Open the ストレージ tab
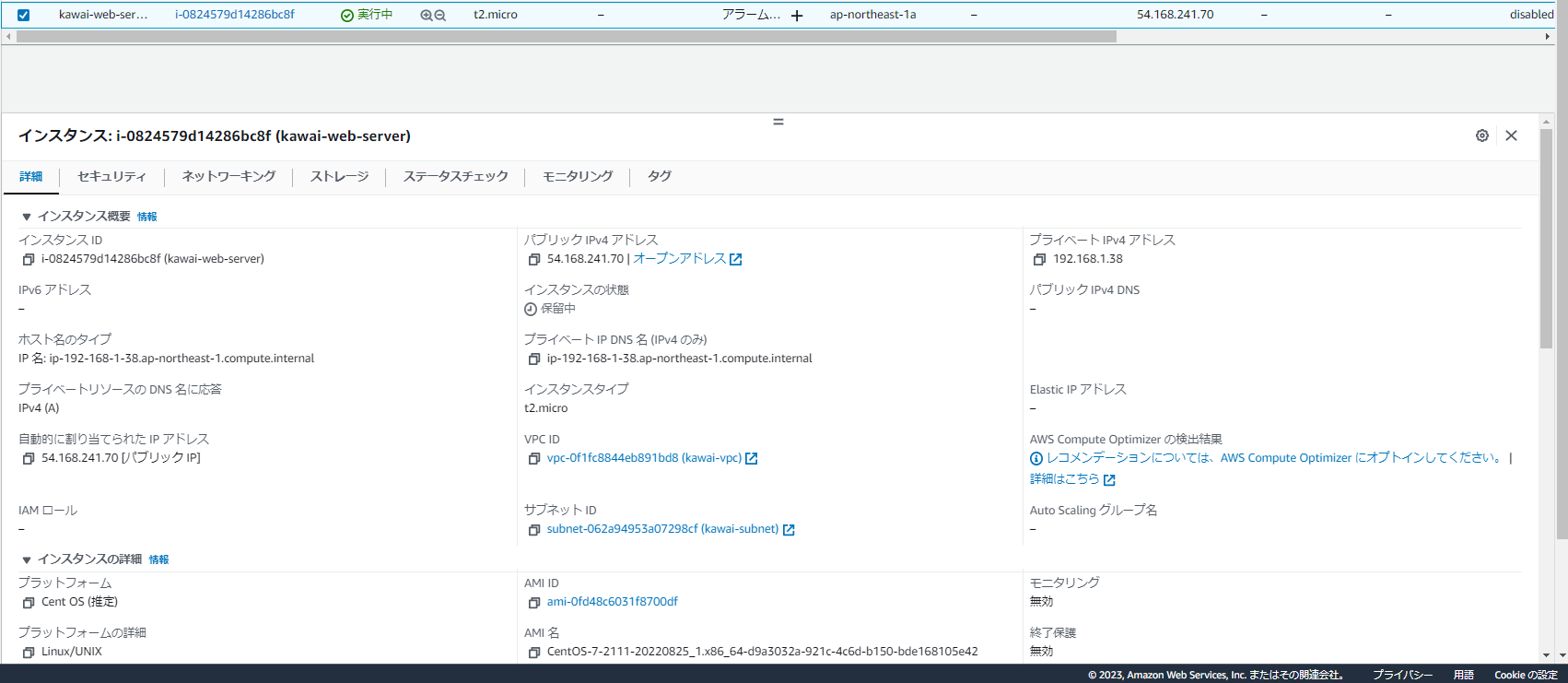The image size is (1568, 683). coord(339,177)
